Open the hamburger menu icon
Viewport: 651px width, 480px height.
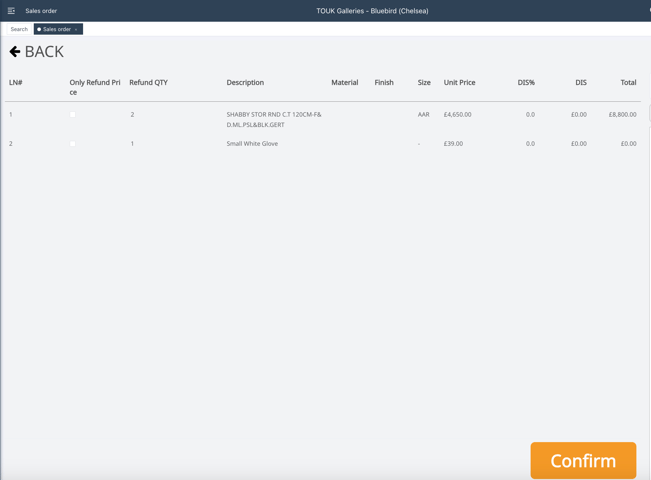coord(11,11)
